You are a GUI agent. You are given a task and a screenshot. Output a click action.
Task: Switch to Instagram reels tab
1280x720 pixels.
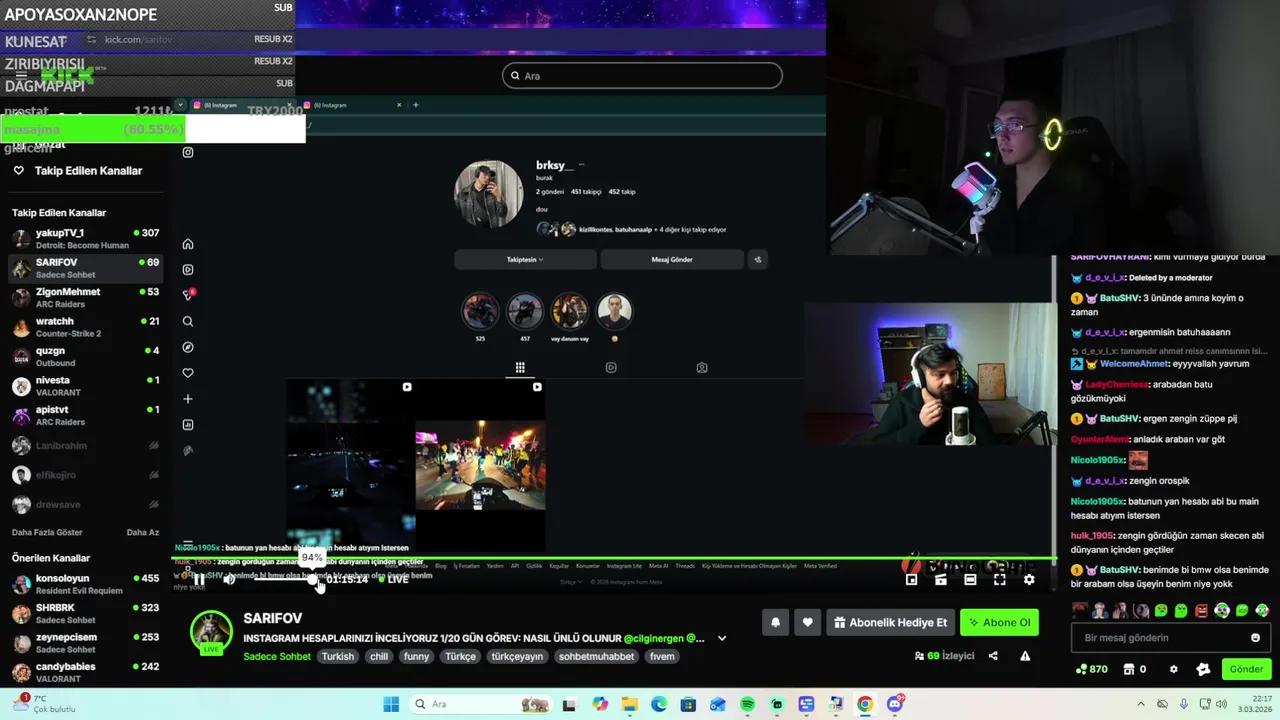(611, 367)
